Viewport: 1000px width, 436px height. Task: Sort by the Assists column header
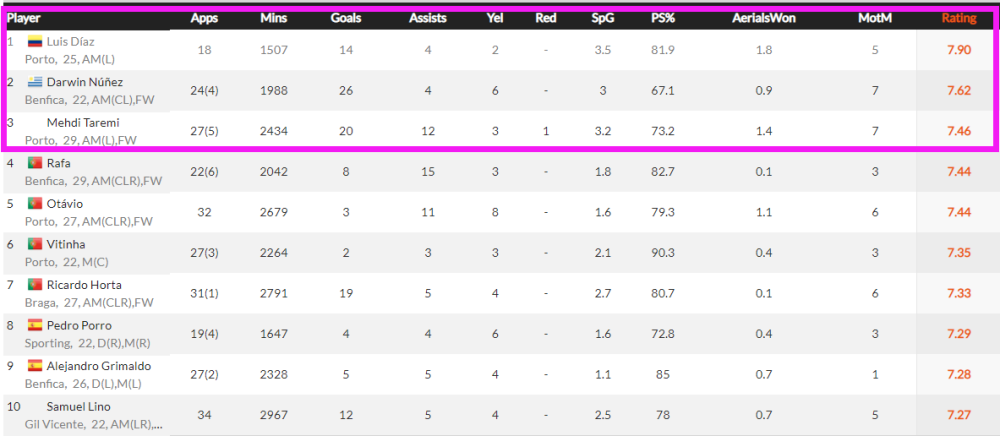click(x=427, y=18)
